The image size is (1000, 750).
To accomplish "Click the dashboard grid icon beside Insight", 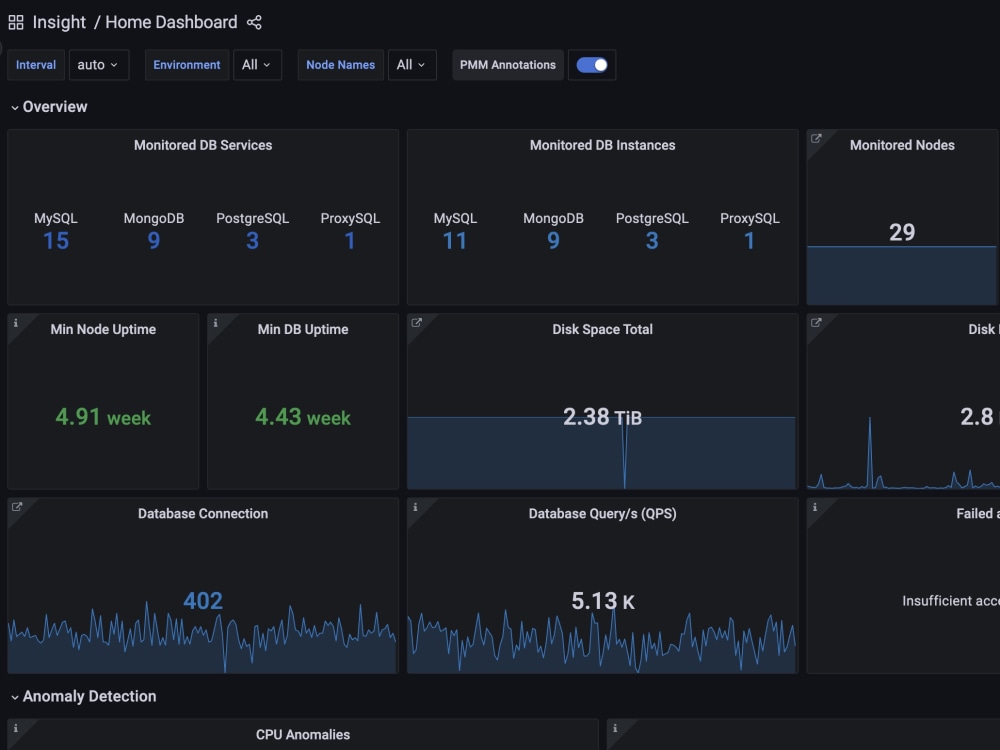I will pyautogui.click(x=16, y=22).
